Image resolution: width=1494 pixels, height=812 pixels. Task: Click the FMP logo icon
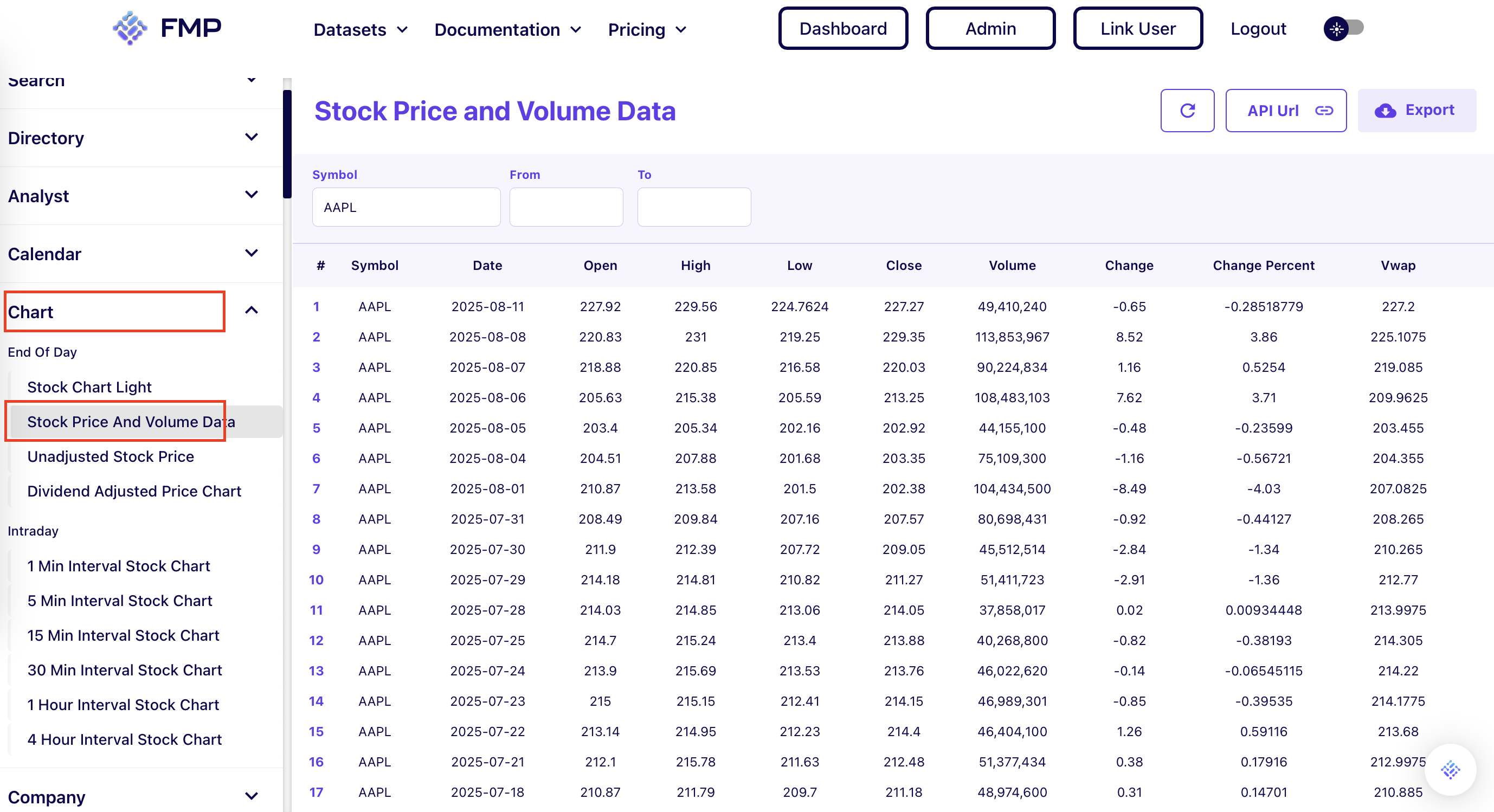coord(130,28)
